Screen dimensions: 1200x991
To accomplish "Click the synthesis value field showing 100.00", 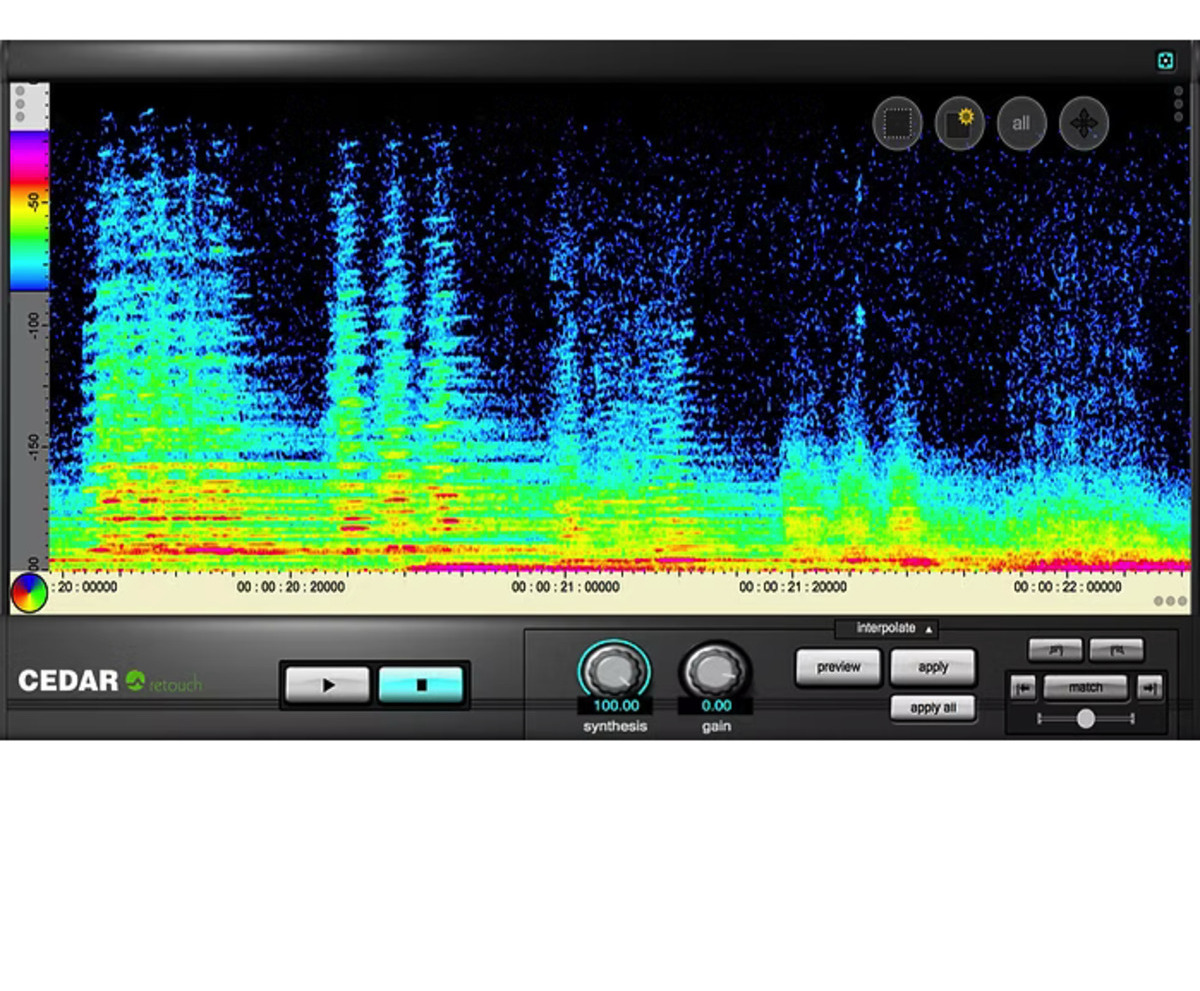I will click(615, 706).
